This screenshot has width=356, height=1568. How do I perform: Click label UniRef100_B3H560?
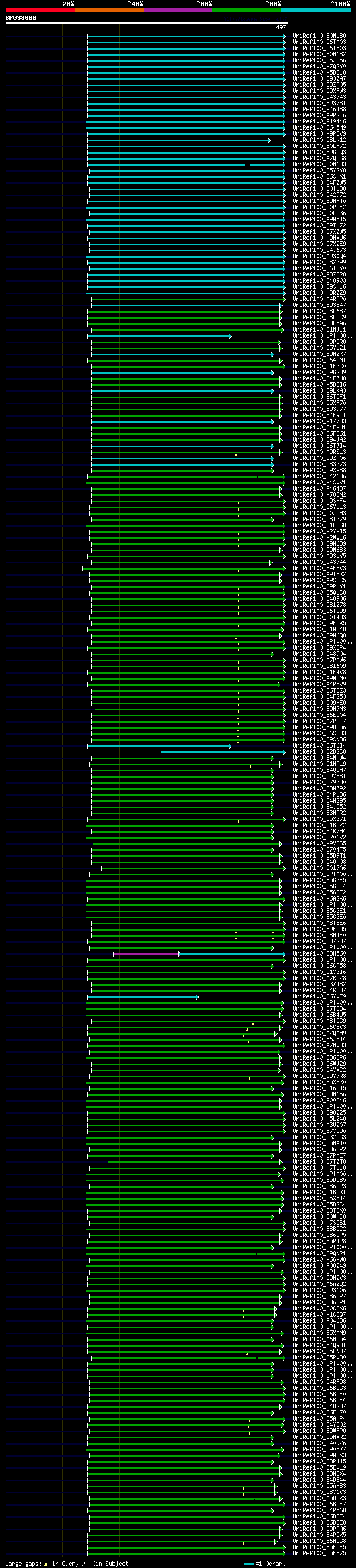pyautogui.click(x=319, y=954)
